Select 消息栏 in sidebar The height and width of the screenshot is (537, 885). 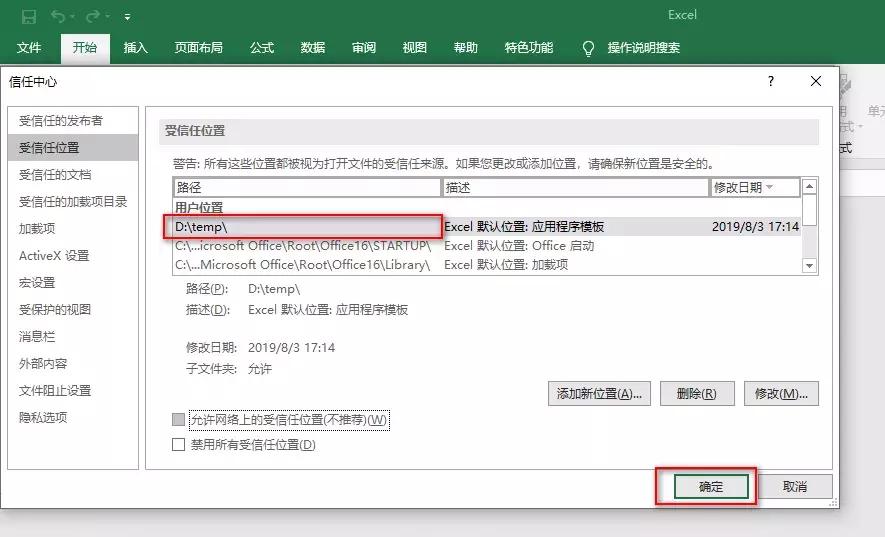click(x=73, y=337)
